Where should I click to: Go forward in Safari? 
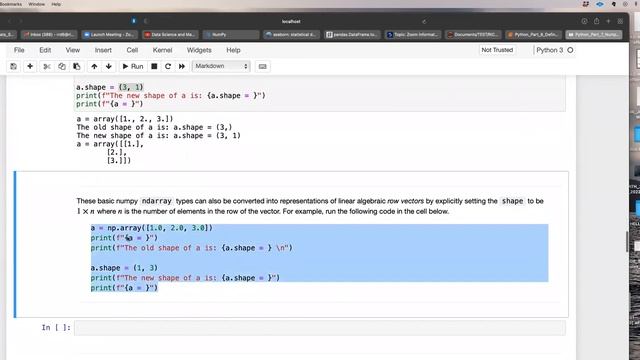point(20,21)
